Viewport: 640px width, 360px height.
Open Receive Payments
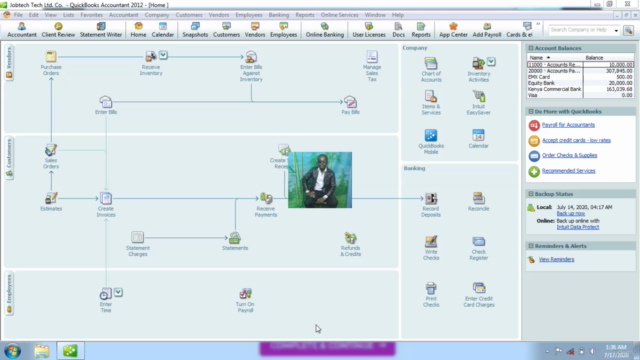266,198
